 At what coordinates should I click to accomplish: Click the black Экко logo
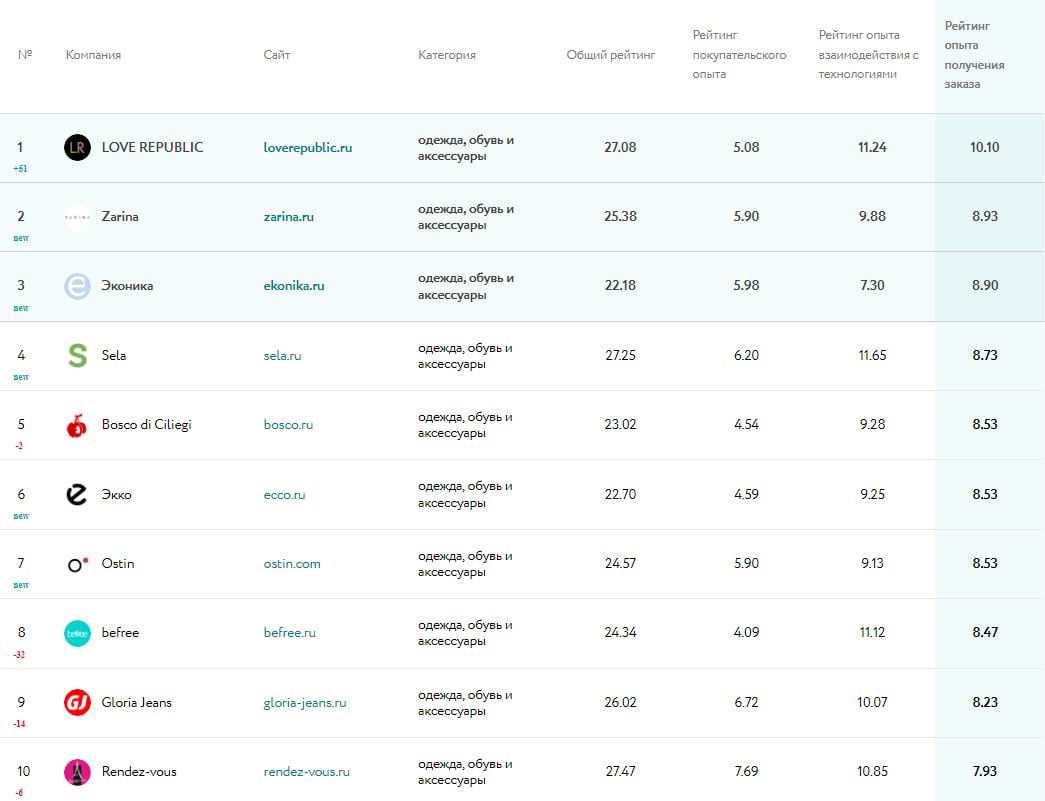point(77,494)
